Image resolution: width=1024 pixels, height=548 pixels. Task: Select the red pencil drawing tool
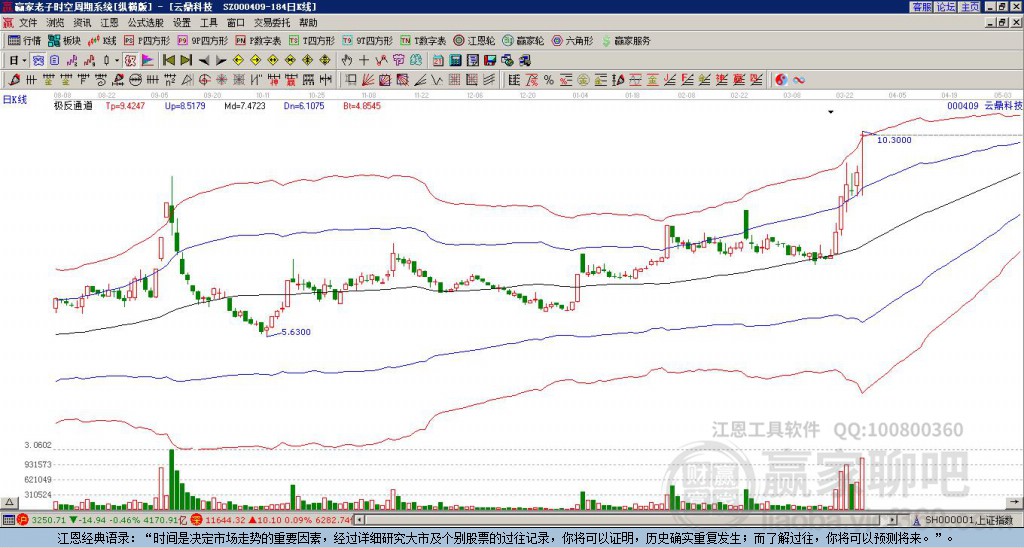(x=14, y=80)
